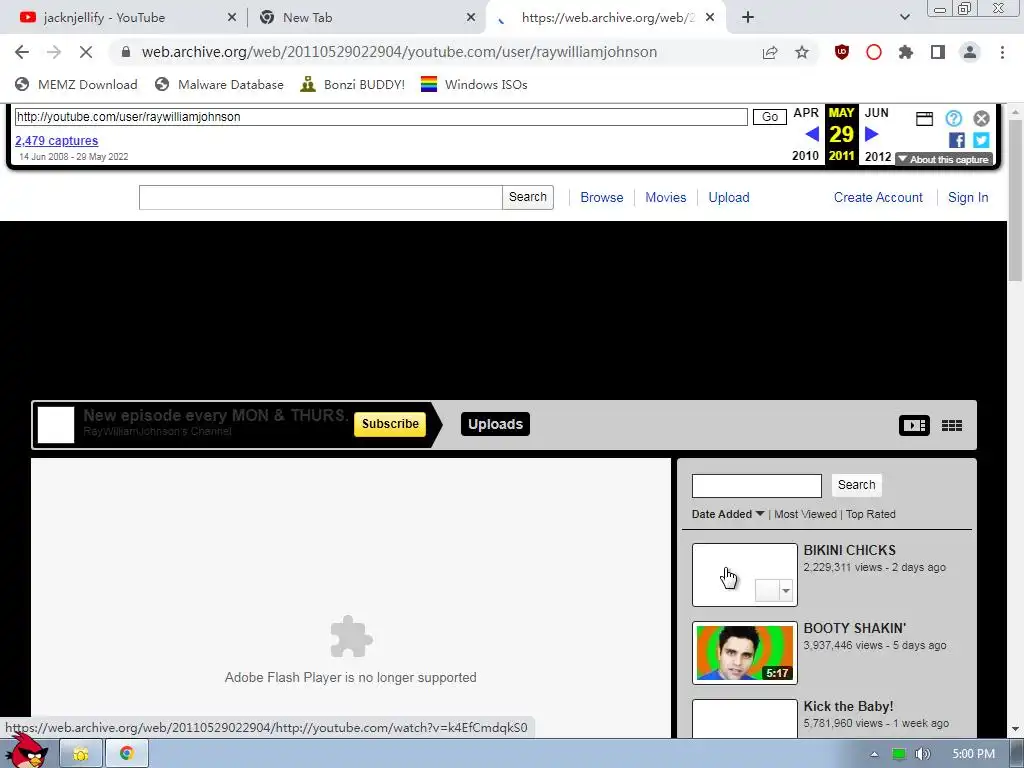1024x768 pixels.
Task: Stop loading the page with X button
Action: [x=86, y=52]
